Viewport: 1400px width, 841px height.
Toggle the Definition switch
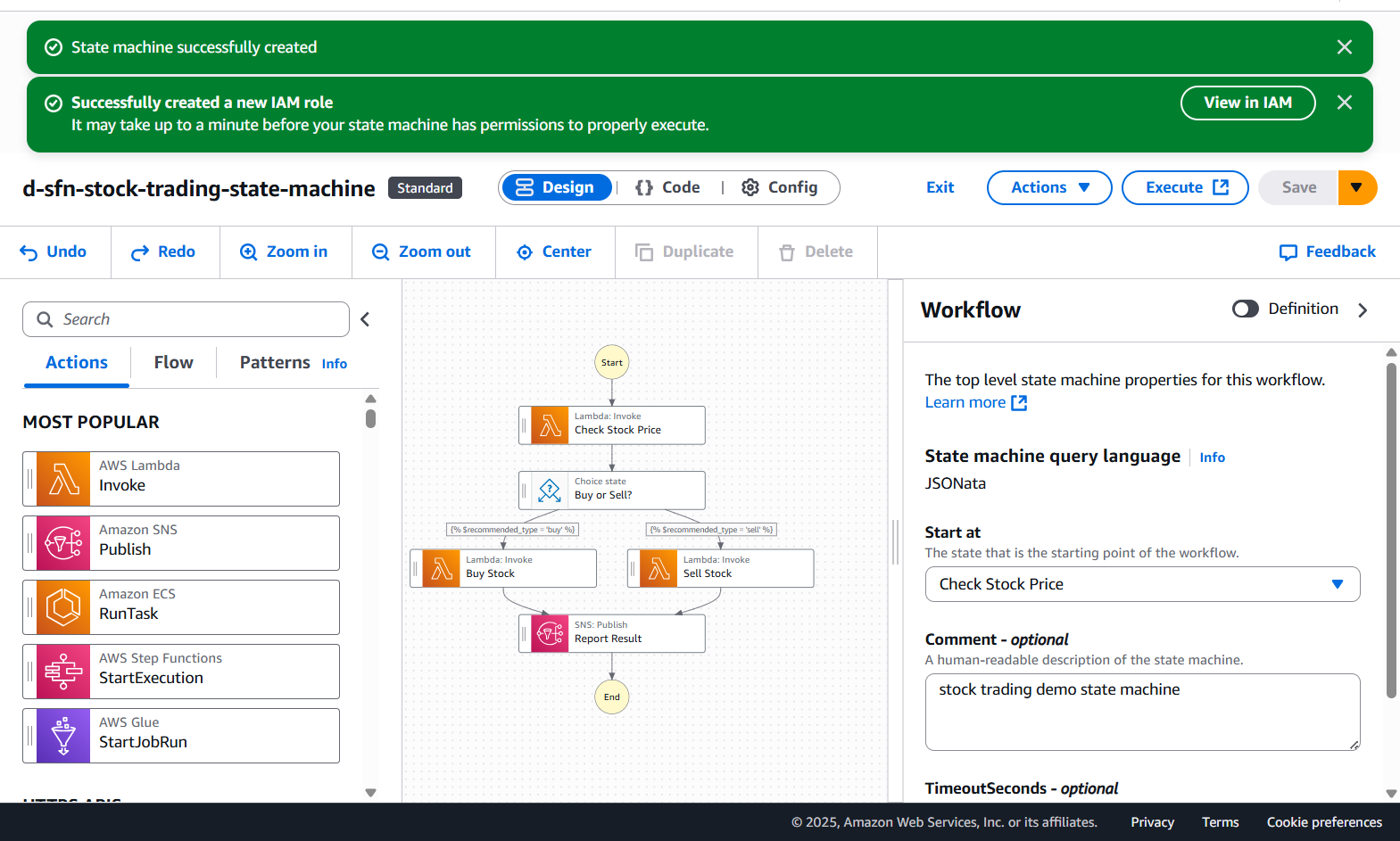(1245, 309)
